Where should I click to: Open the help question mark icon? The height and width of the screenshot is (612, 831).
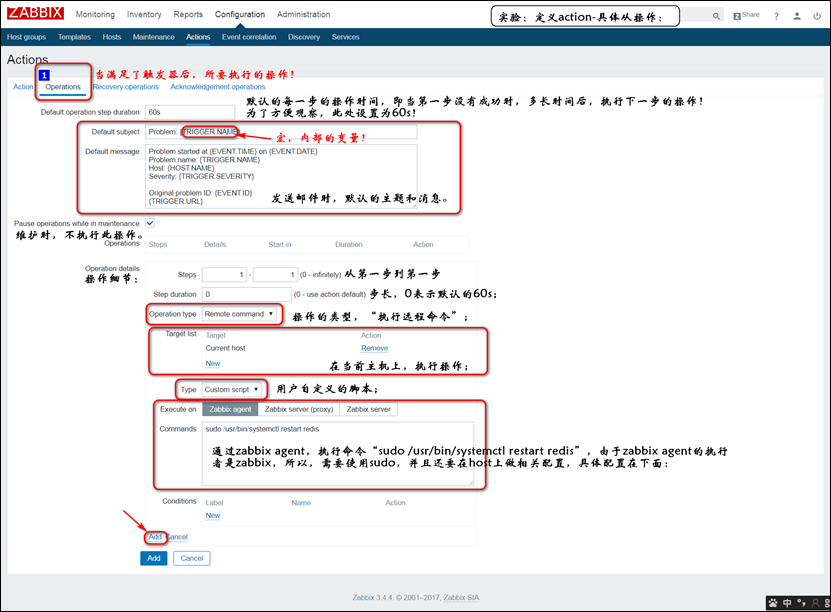(x=776, y=16)
